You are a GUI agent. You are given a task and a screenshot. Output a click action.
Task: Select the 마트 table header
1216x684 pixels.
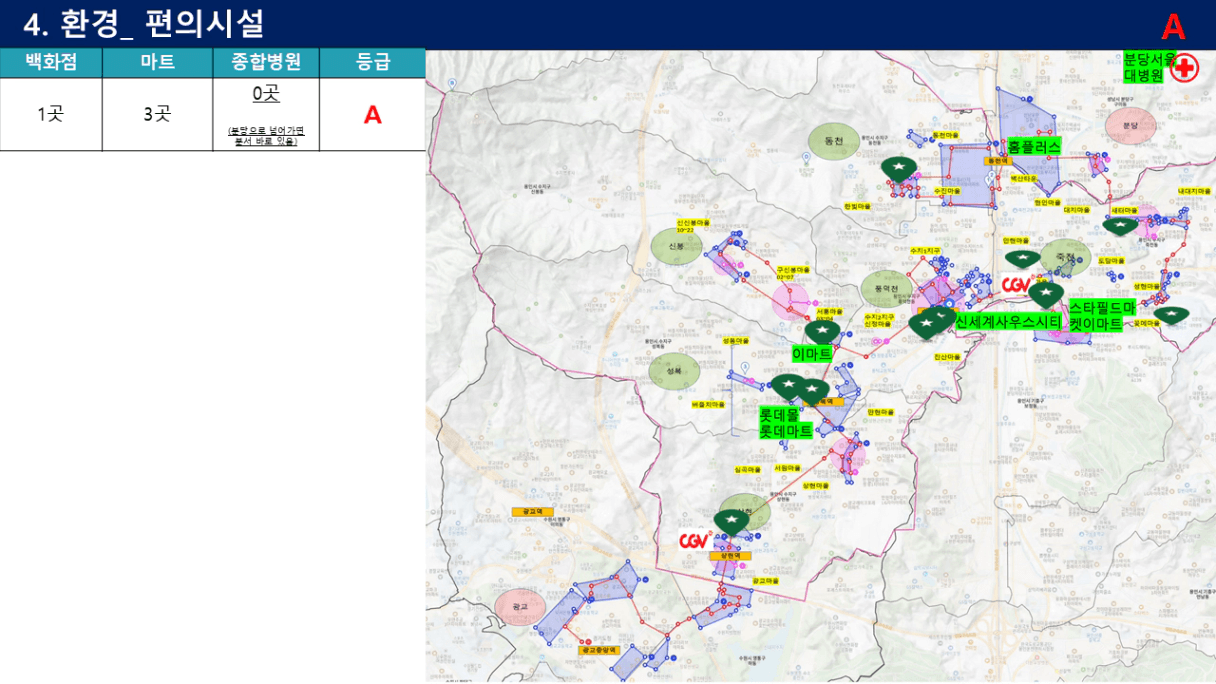pos(157,62)
